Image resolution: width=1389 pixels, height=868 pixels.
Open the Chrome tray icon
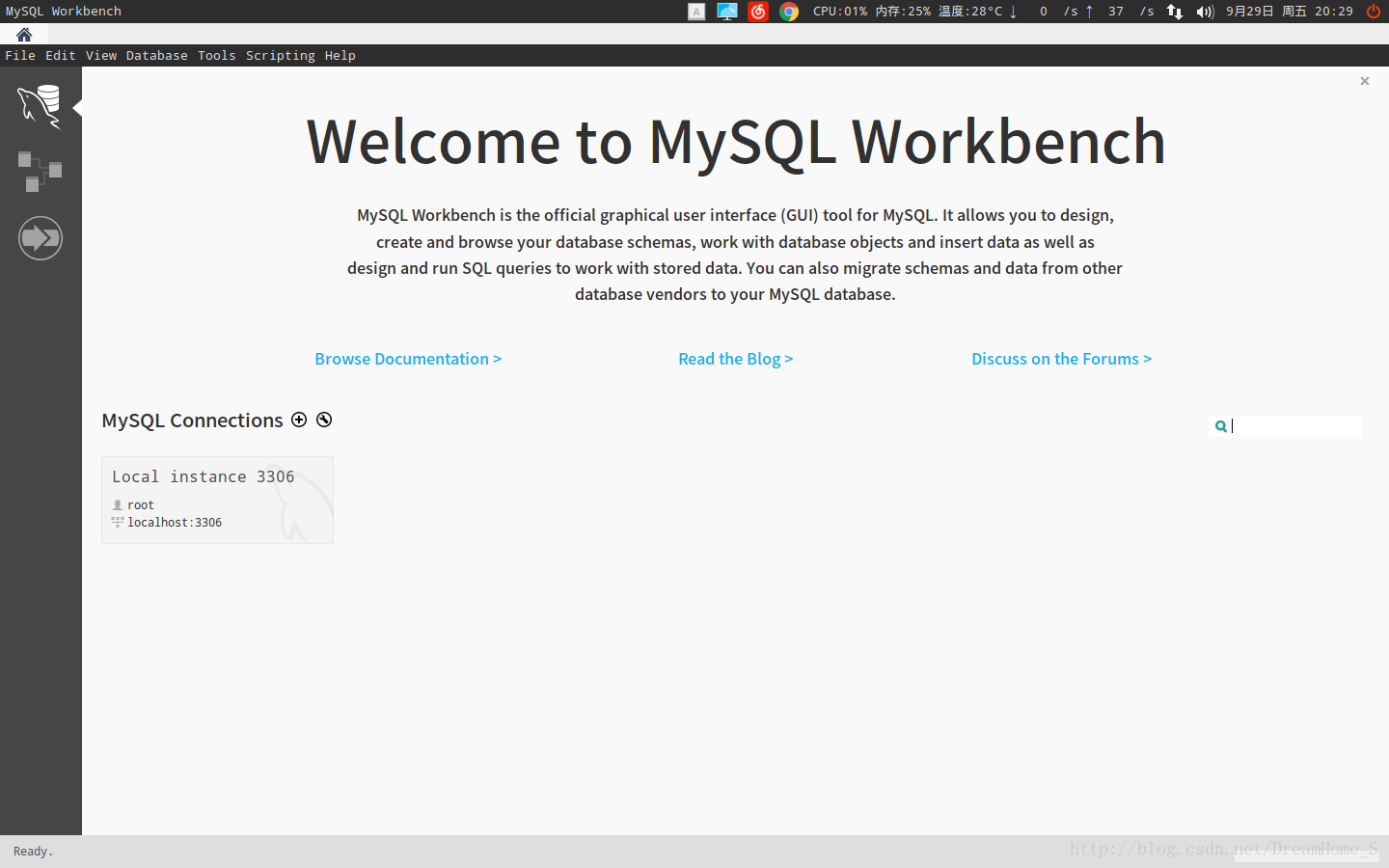point(789,12)
